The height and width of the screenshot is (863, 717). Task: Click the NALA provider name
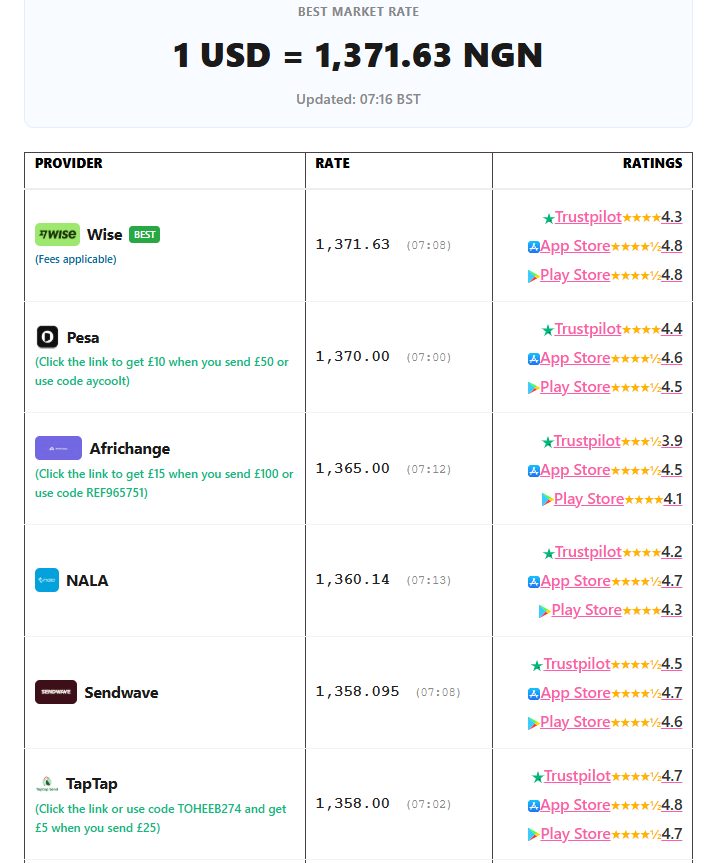(87, 581)
